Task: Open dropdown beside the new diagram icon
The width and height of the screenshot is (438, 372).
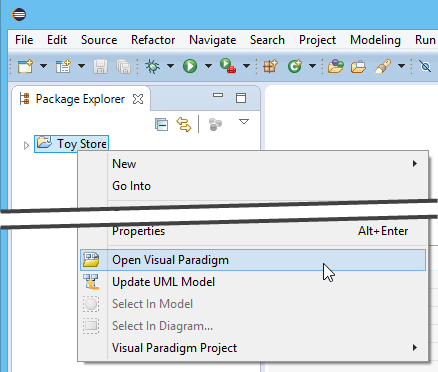Action: [81, 66]
